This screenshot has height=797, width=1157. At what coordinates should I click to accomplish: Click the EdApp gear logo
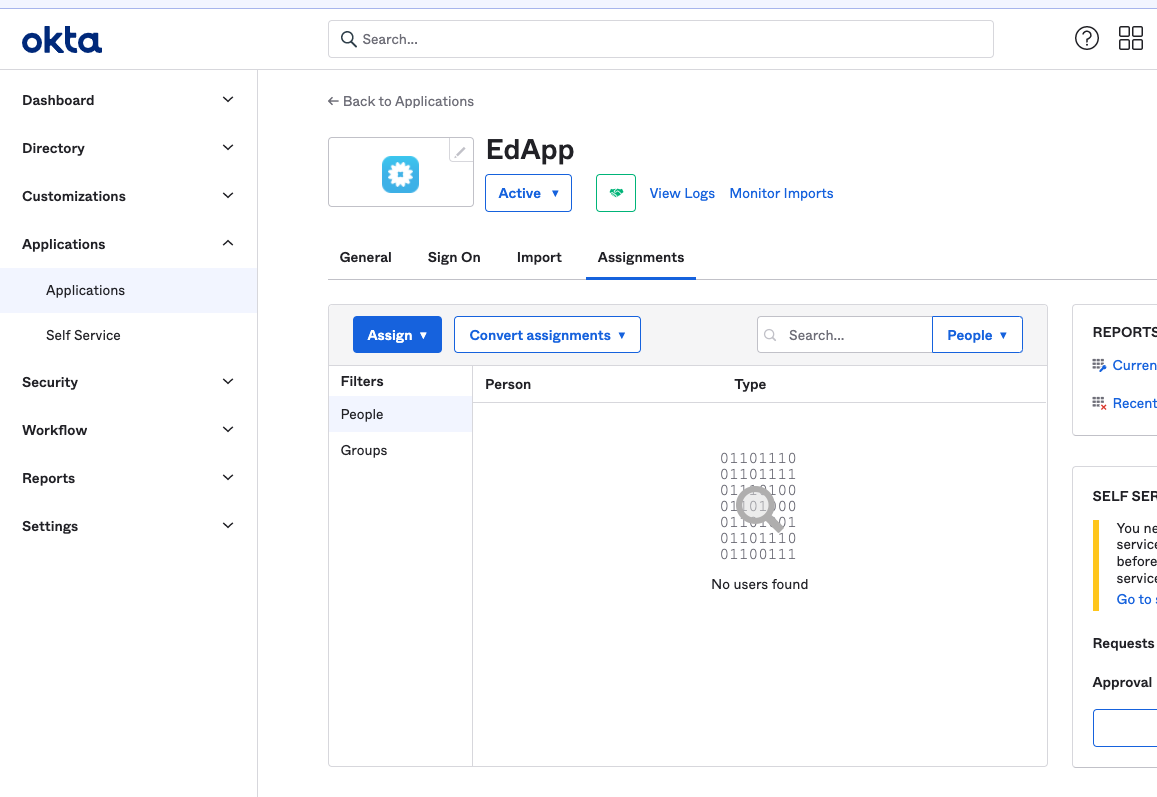coord(401,174)
